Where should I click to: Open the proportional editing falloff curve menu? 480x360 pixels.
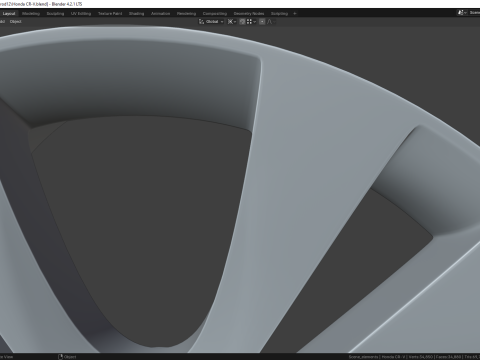pos(271,22)
